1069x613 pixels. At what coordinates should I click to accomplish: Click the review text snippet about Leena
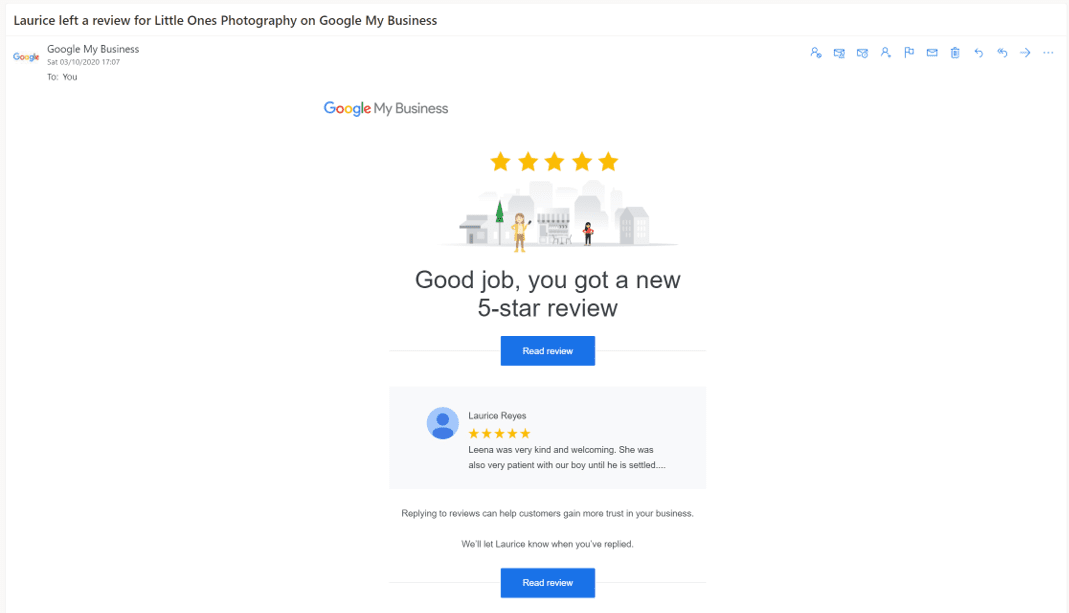point(567,457)
